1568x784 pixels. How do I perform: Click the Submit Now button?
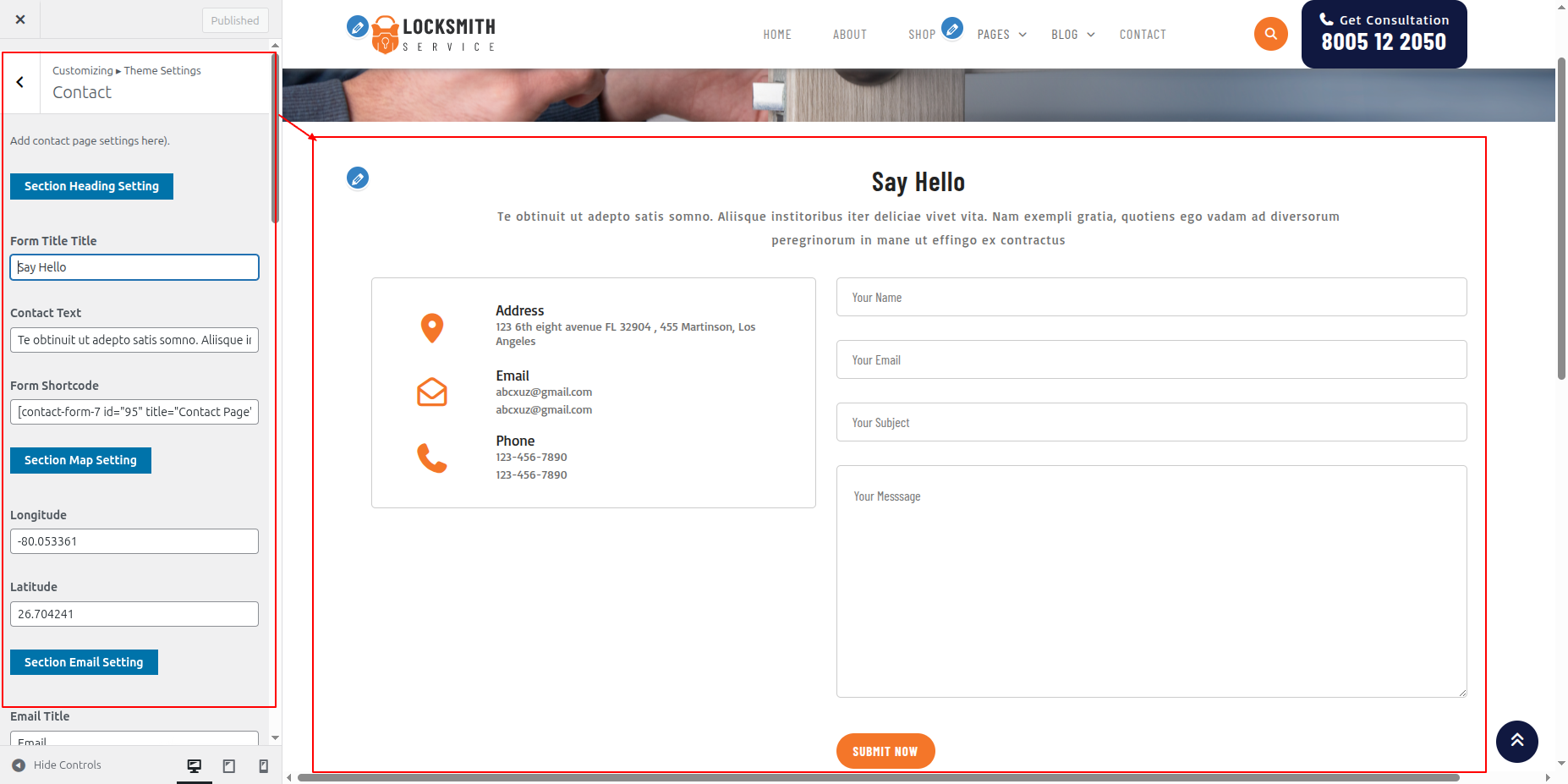[885, 751]
